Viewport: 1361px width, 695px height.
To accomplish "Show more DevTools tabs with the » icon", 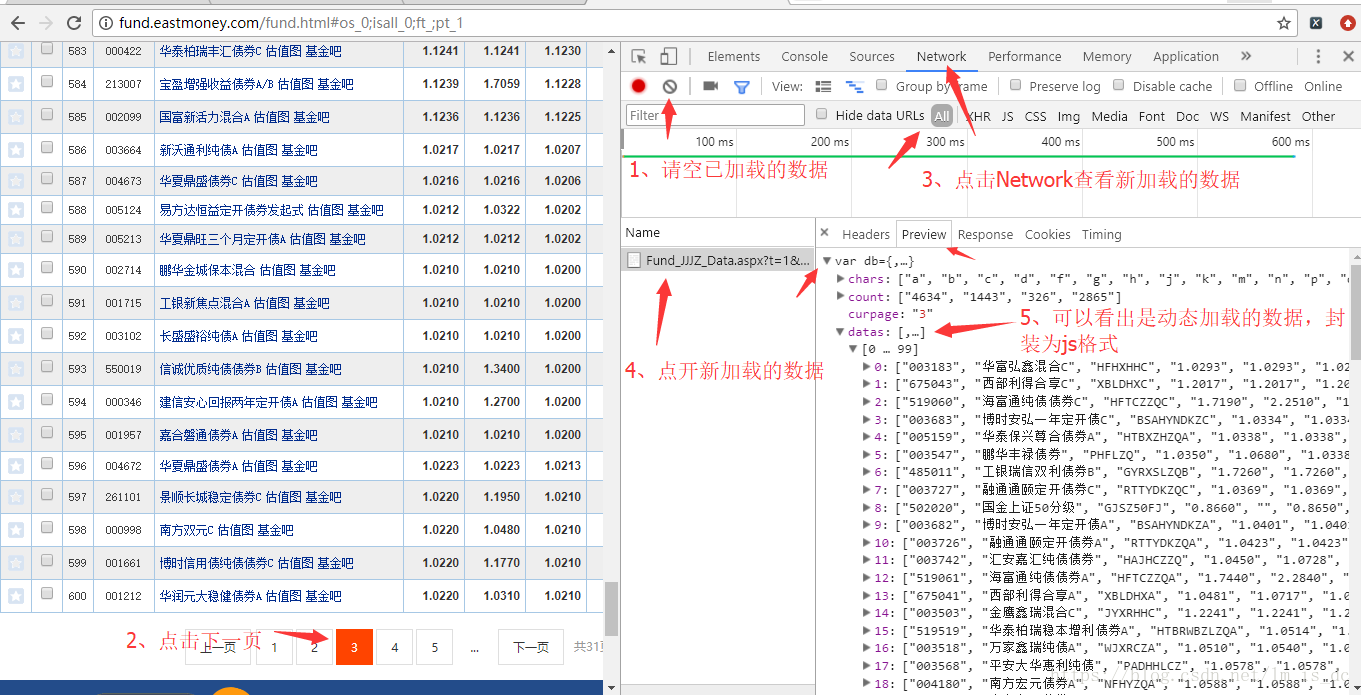I will click(1245, 56).
